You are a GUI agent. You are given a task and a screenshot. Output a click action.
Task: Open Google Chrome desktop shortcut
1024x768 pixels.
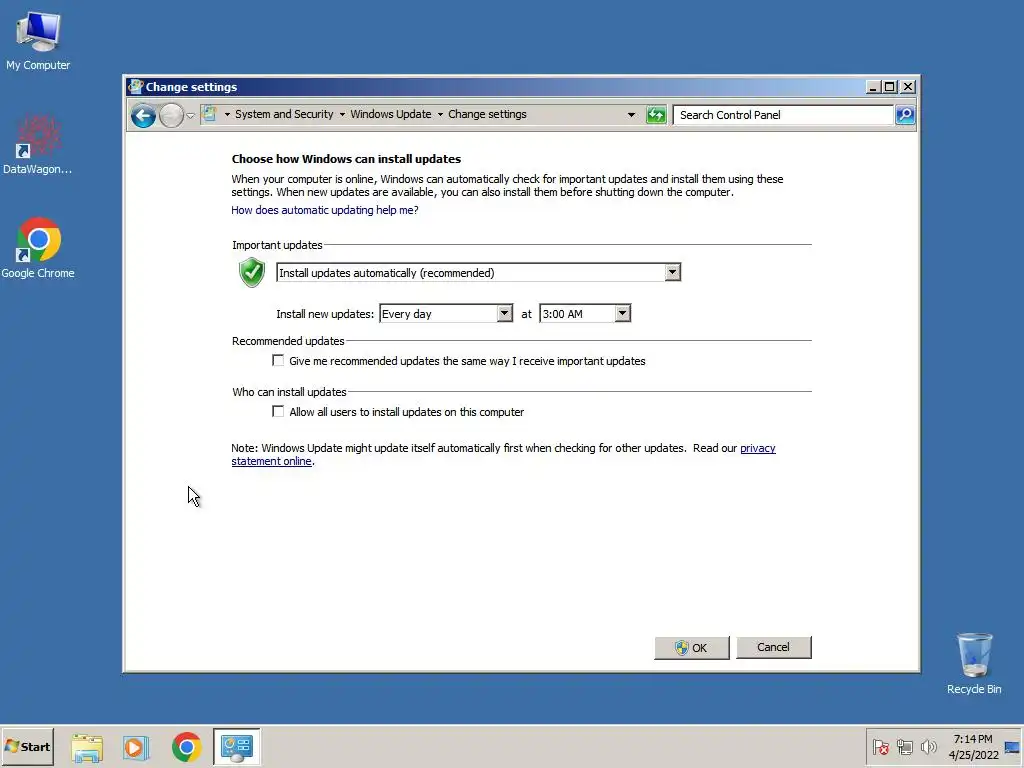38,248
